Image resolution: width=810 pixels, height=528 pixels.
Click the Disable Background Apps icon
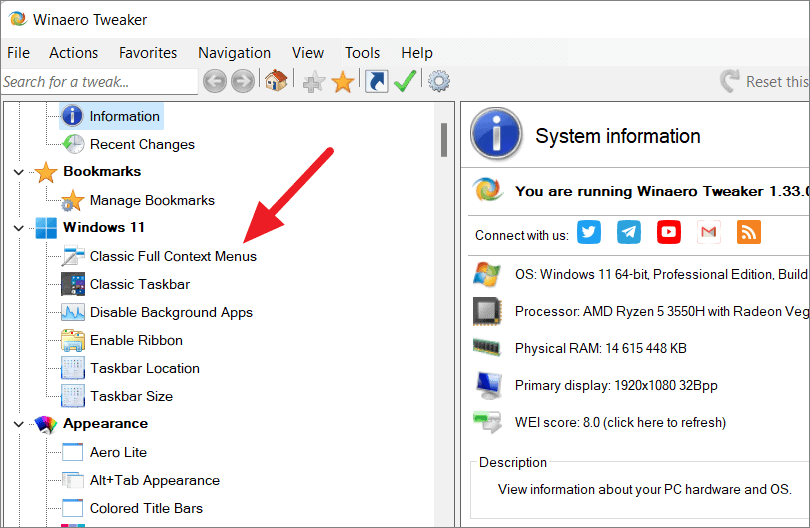pos(73,312)
